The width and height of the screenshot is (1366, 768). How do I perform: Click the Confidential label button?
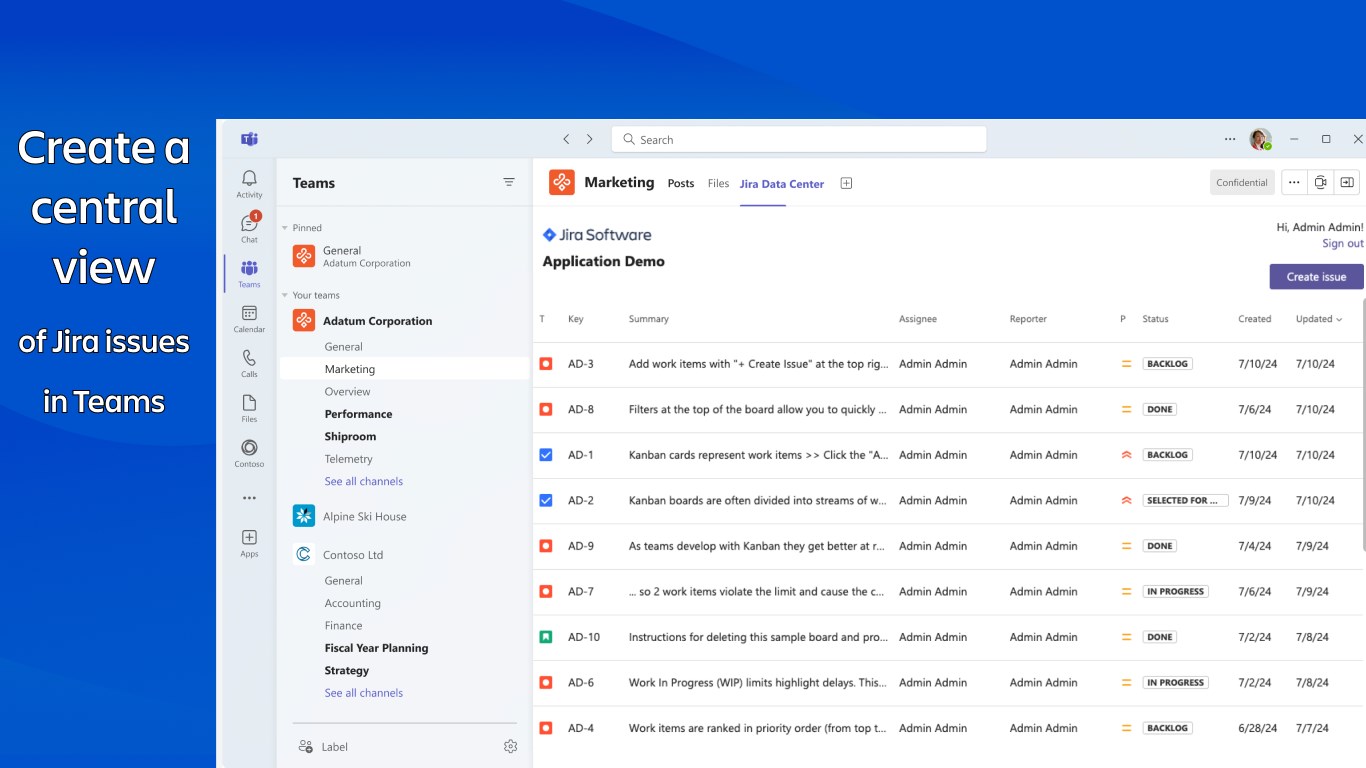click(1242, 182)
